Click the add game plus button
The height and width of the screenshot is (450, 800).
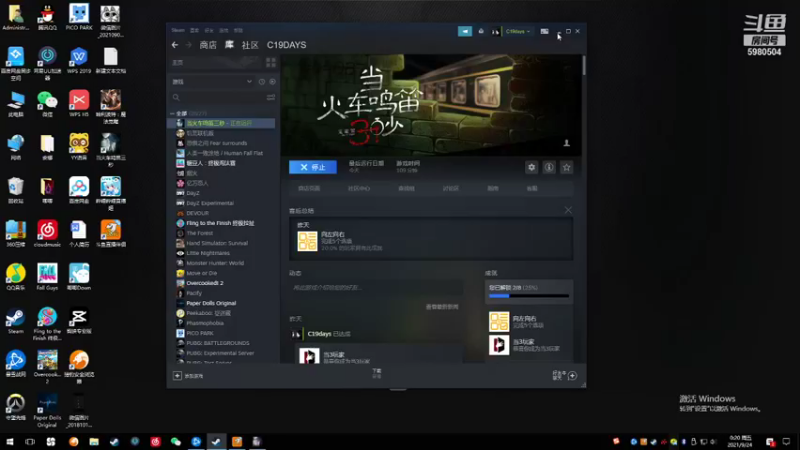pos(177,376)
